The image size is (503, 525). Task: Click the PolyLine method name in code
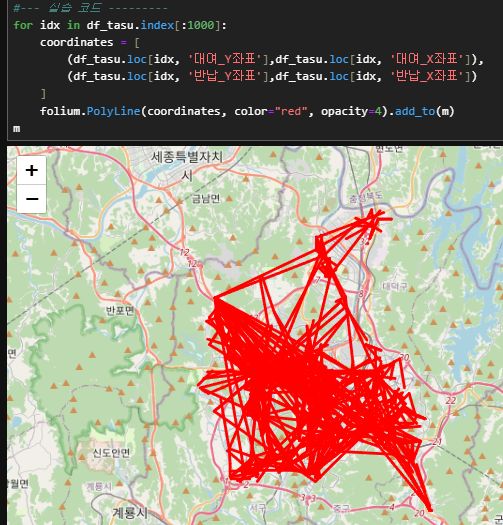click(113, 111)
